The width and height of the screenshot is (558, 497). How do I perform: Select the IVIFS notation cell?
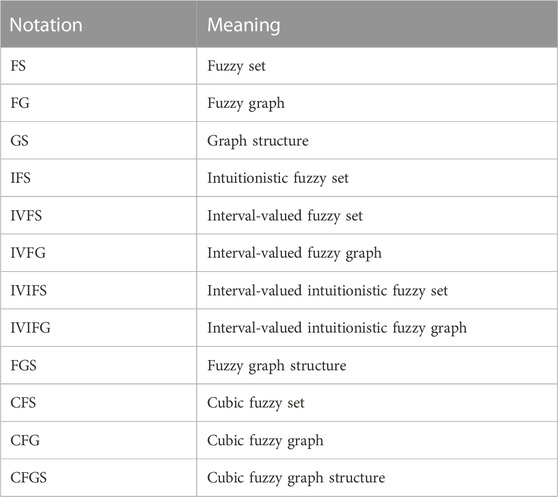(98, 290)
